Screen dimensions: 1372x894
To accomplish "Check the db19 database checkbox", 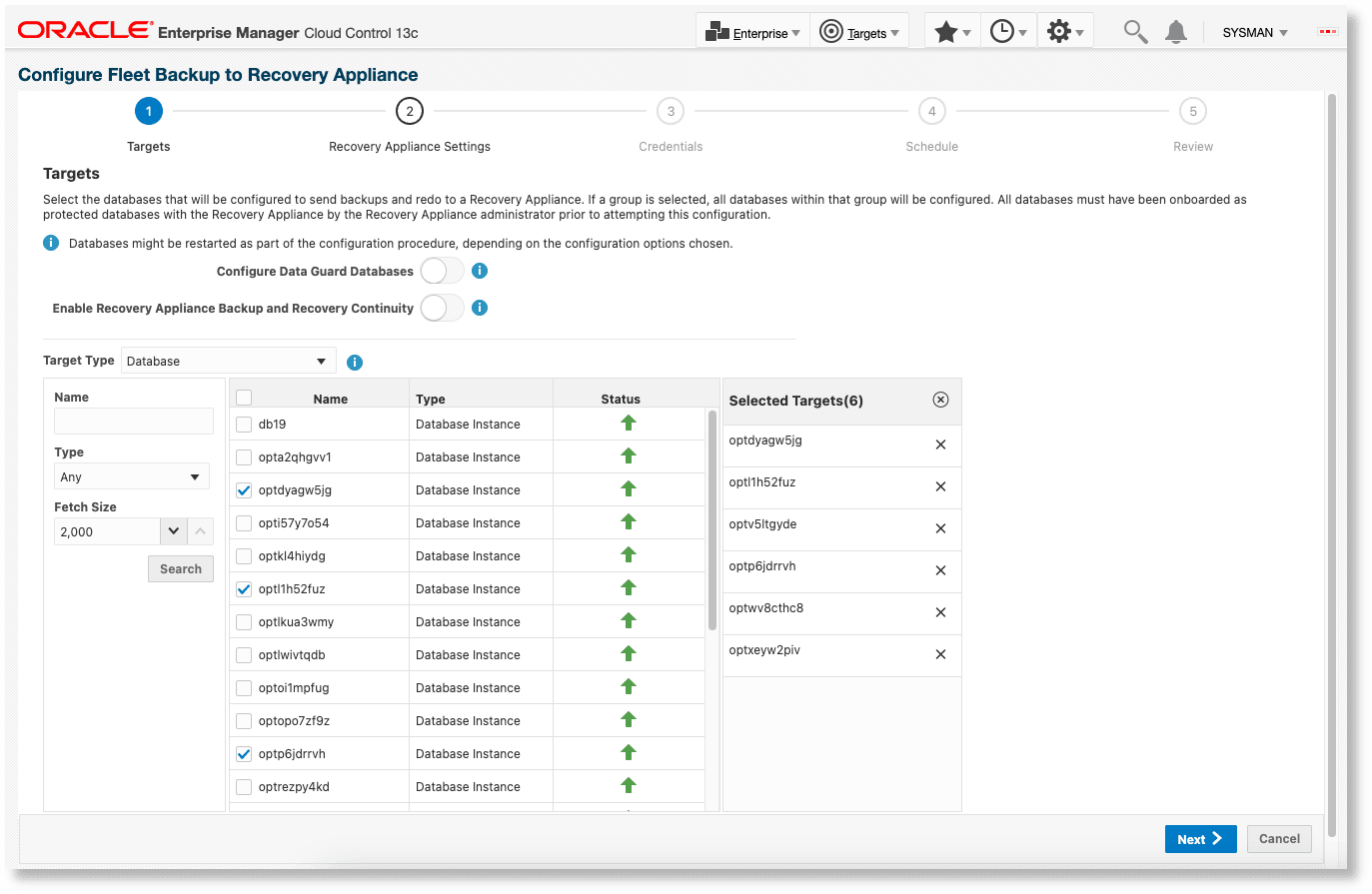I will [242, 424].
